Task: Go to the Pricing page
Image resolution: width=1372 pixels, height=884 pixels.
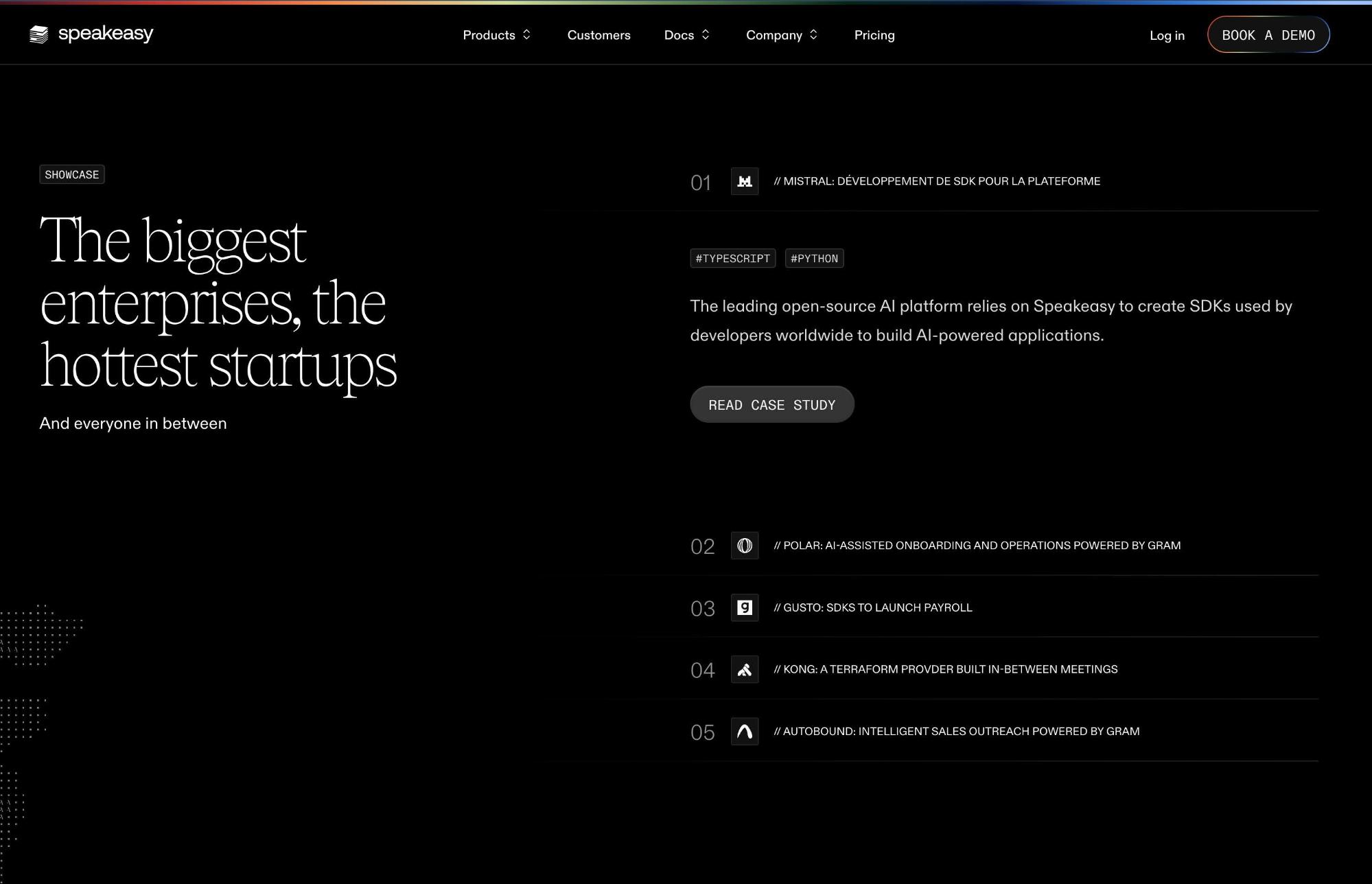Action: [874, 35]
